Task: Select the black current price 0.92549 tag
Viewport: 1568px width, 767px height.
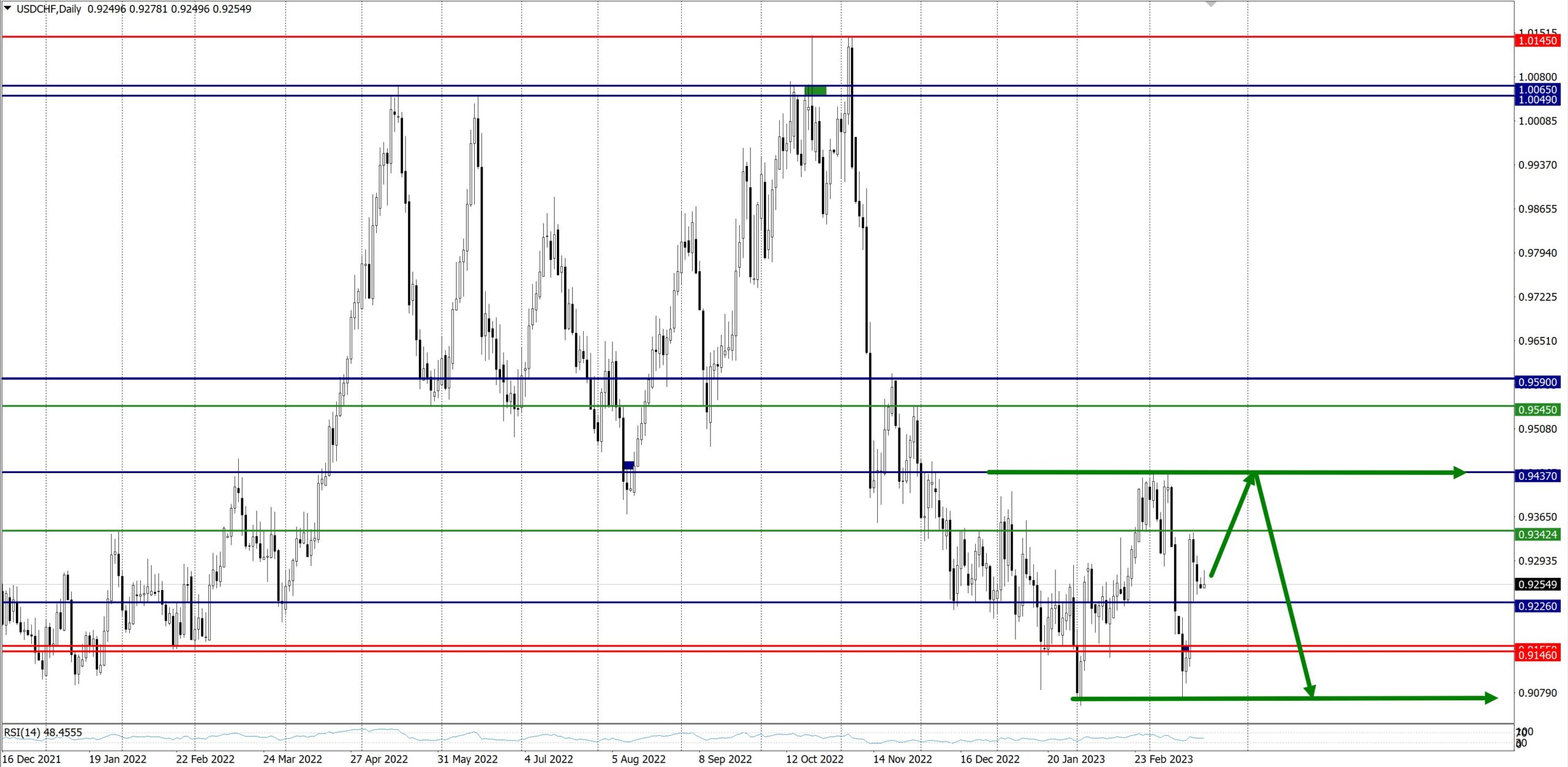Action: (x=1537, y=585)
